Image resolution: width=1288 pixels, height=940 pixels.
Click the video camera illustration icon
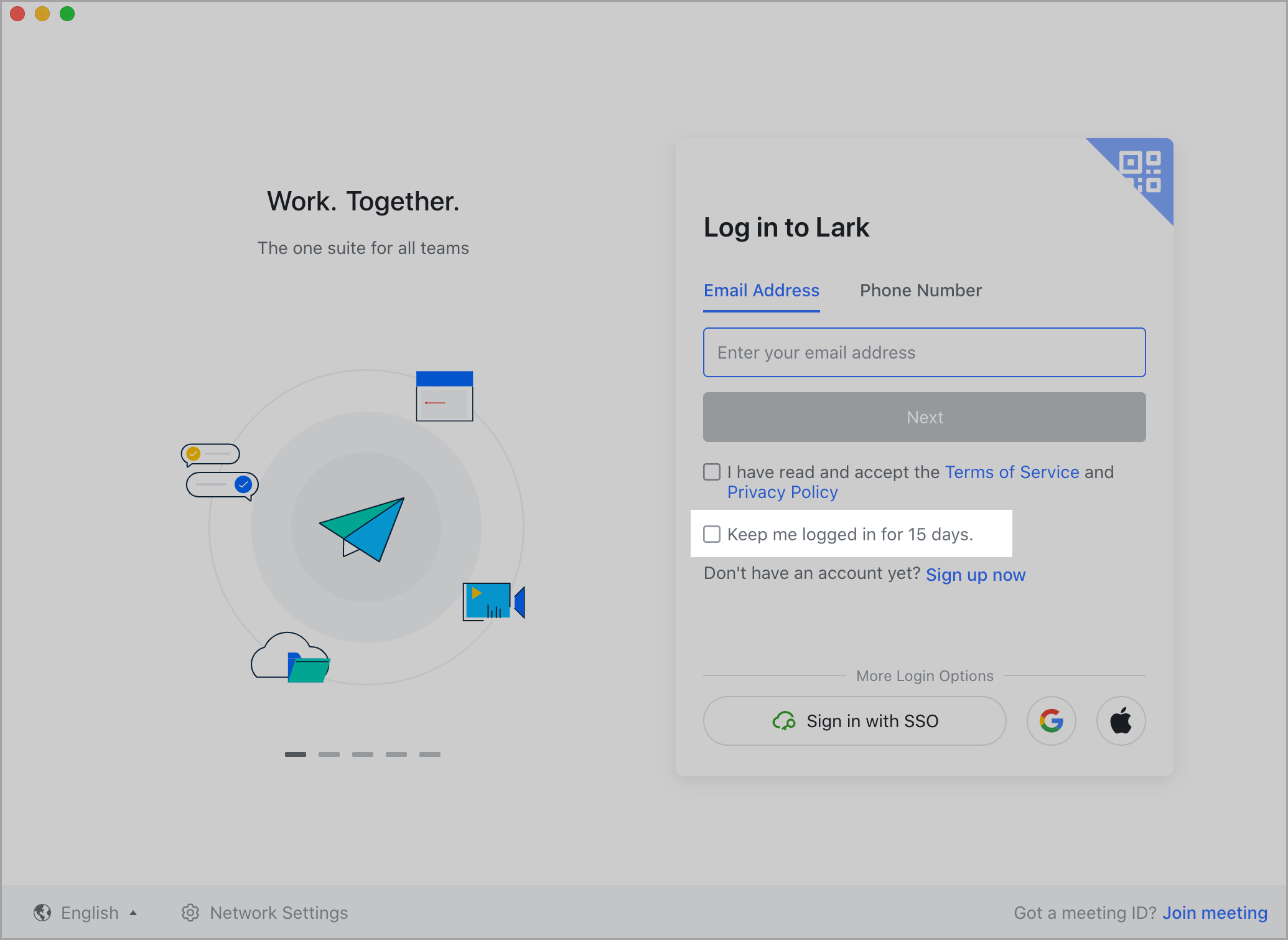pyautogui.click(x=494, y=601)
